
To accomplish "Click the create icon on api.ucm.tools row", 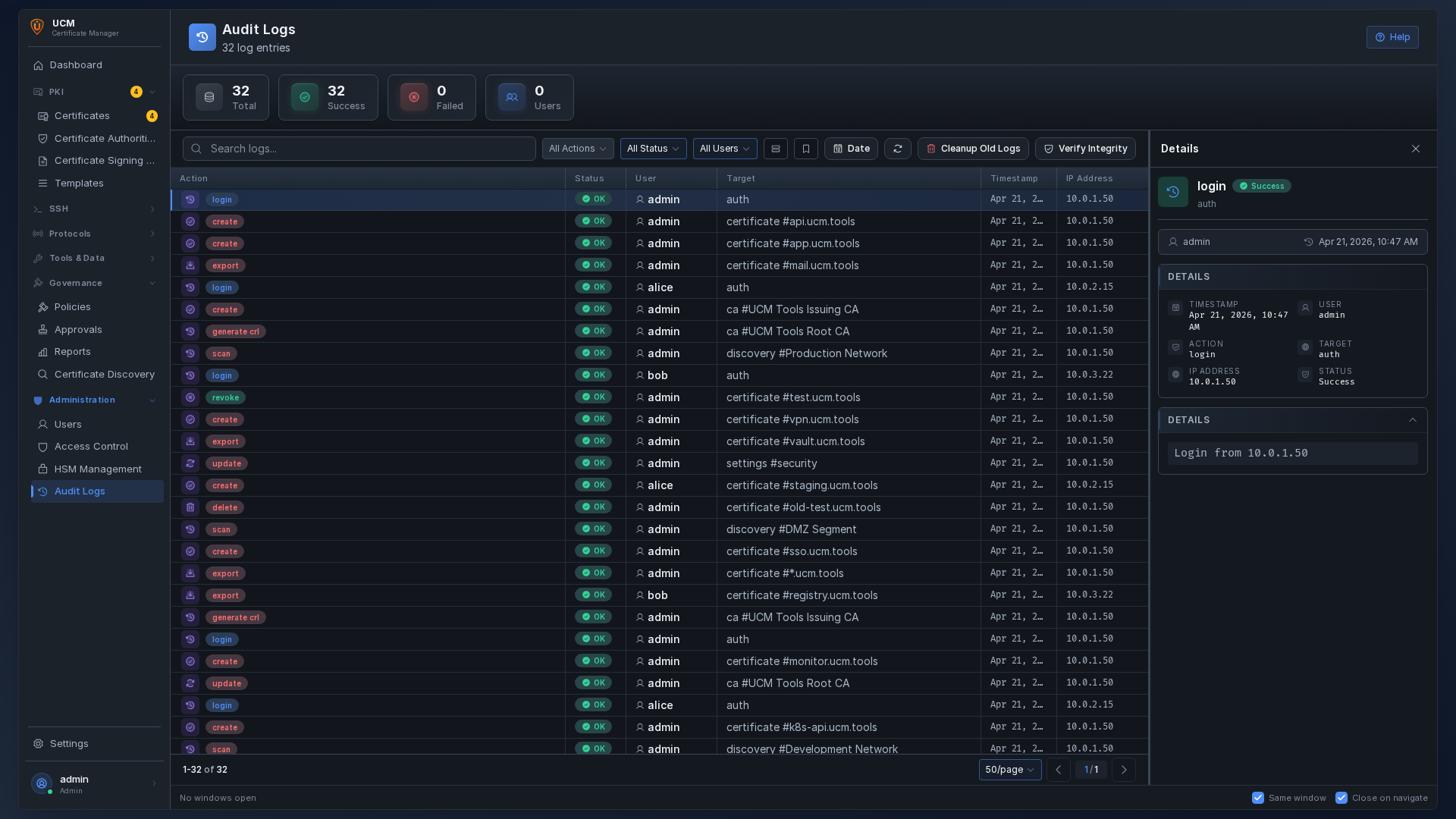I will [x=190, y=221].
